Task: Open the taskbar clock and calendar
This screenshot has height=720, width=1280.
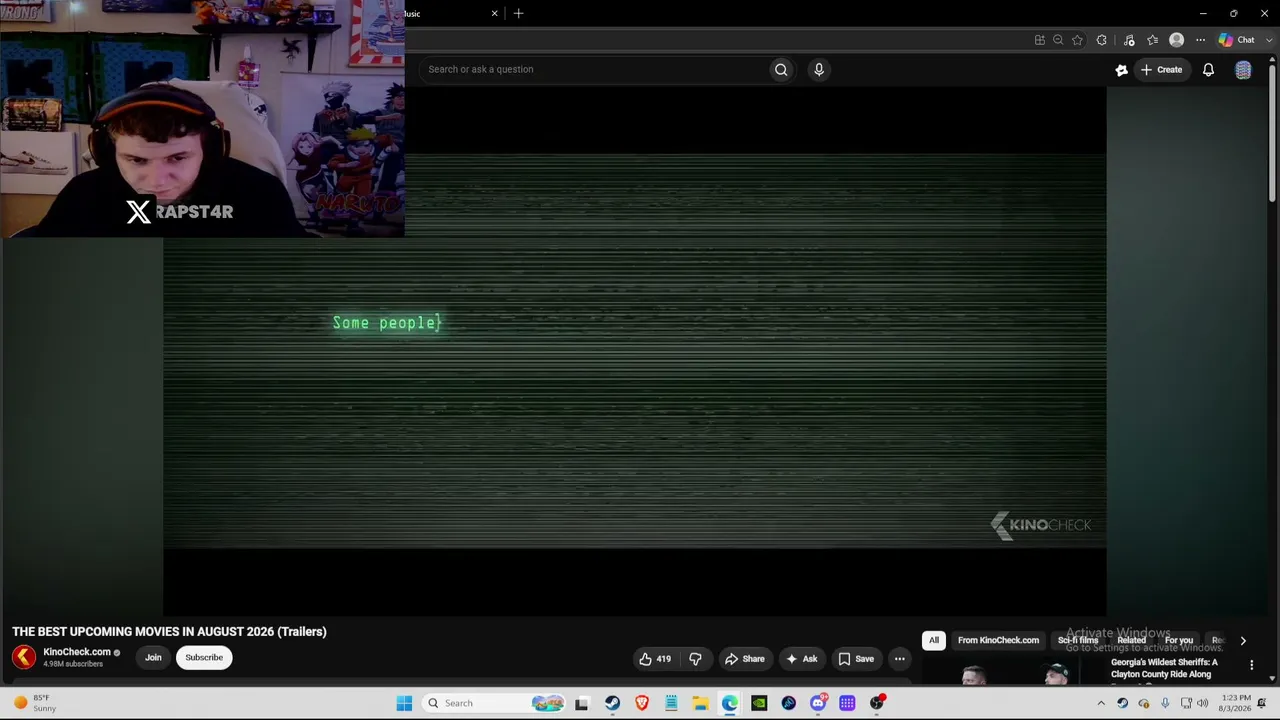Action: 1236,703
